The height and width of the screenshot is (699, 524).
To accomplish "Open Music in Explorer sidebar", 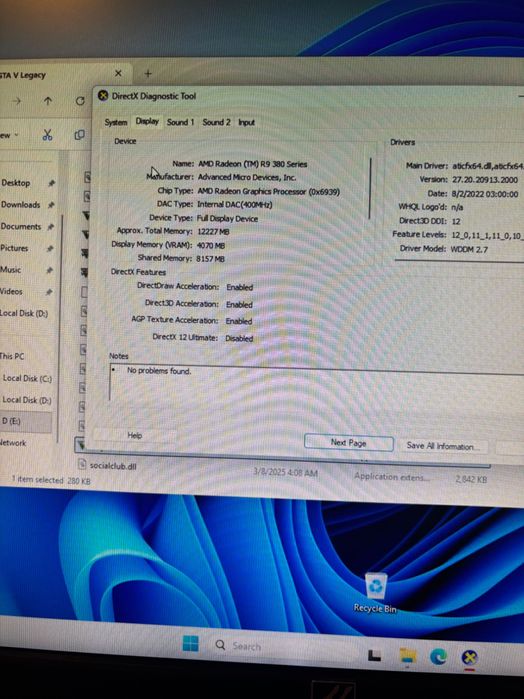I will pyautogui.click(x=11, y=270).
